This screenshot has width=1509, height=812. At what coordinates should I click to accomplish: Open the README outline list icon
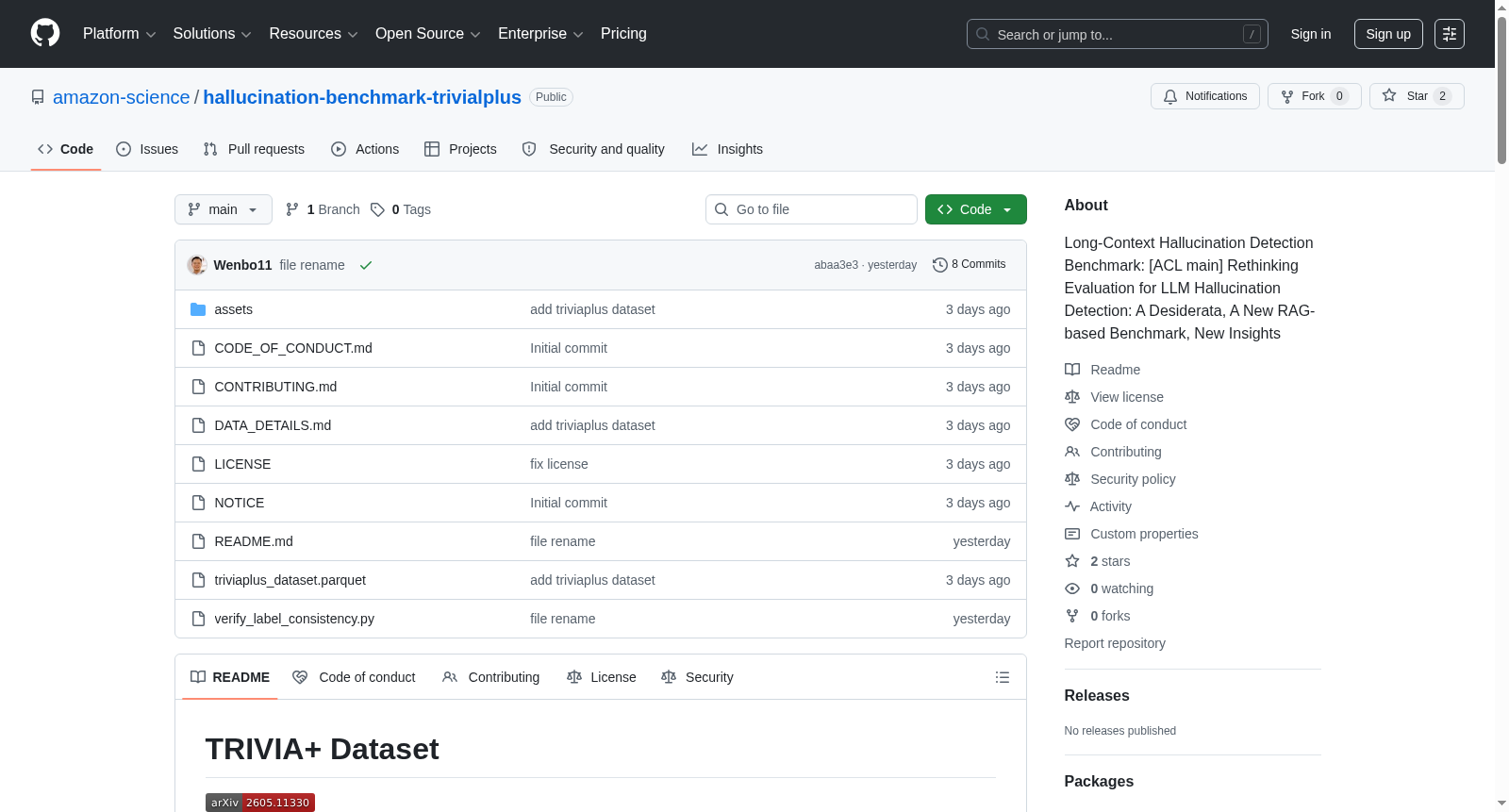pos(1003,677)
